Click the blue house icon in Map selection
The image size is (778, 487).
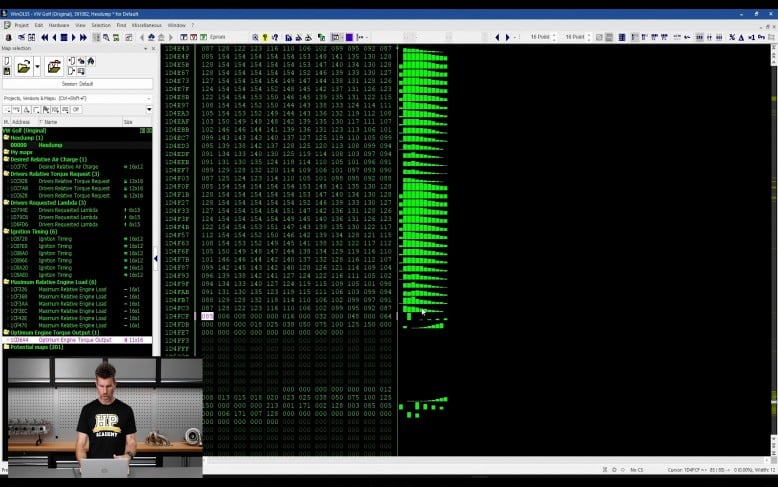91,61
